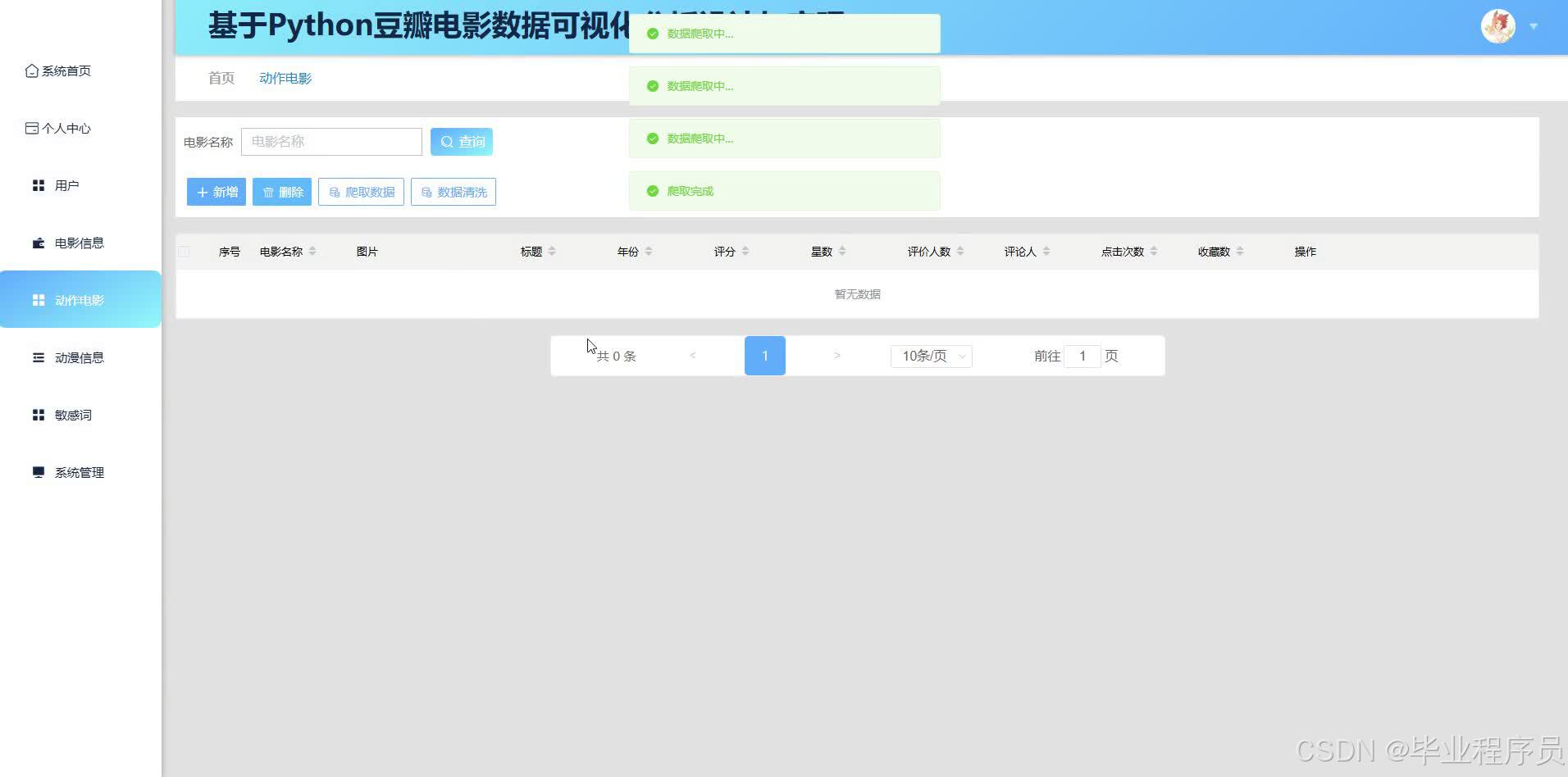Expand the avatar account menu arrow
The image size is (1568, 777).
[1533, 25]
